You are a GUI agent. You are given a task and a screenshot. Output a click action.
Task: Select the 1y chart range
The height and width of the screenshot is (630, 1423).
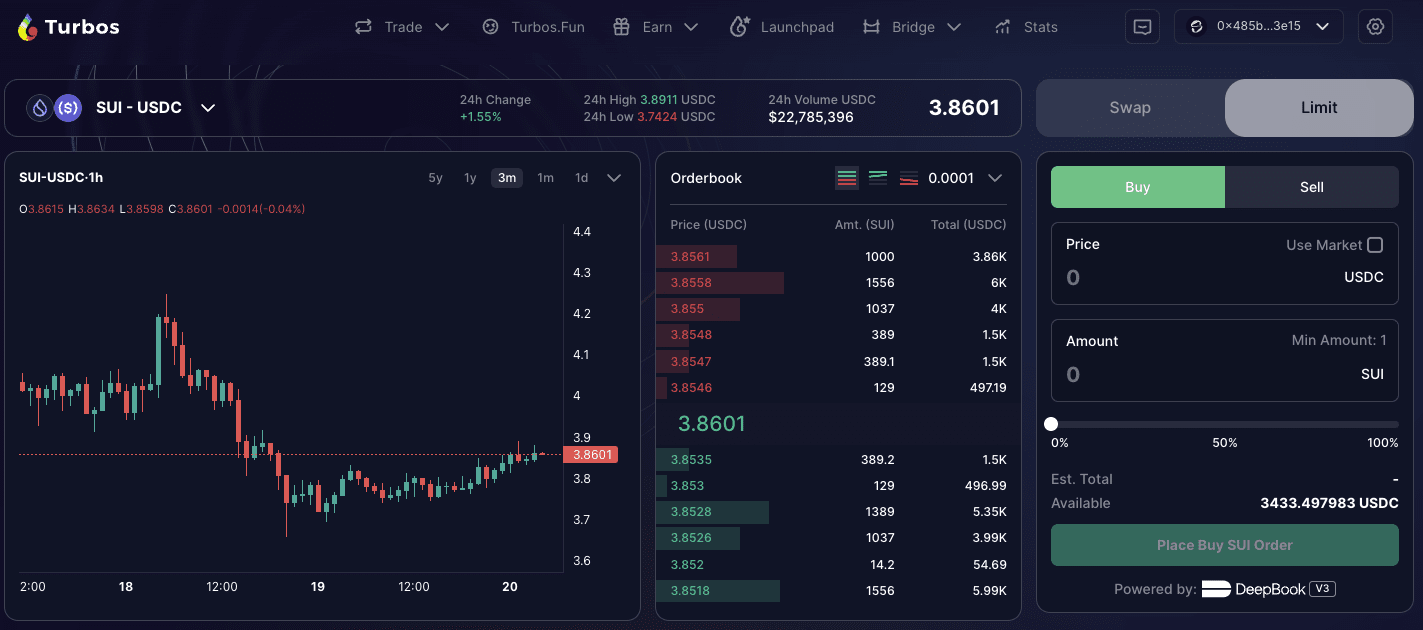(470, 178)
